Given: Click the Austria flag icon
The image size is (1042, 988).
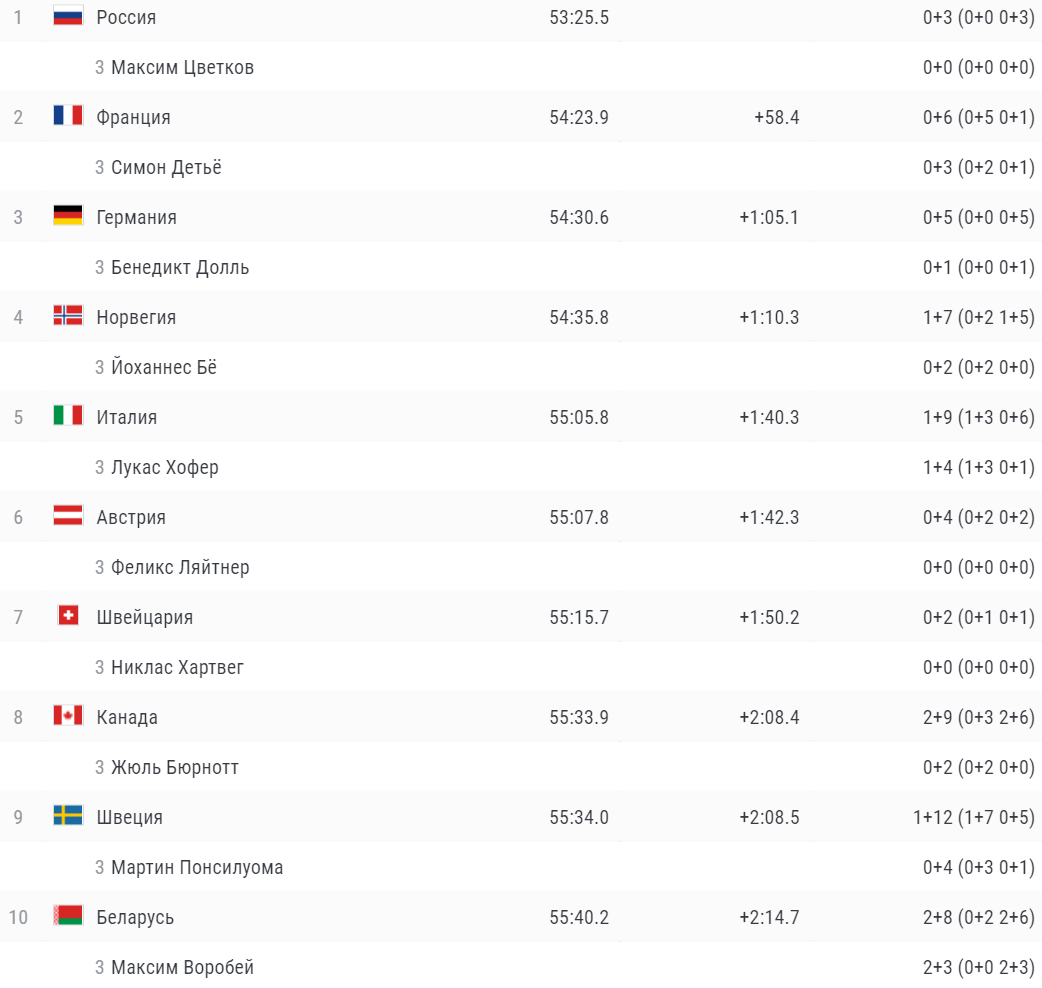Looking at the screenshot, I should coord(68,516).
